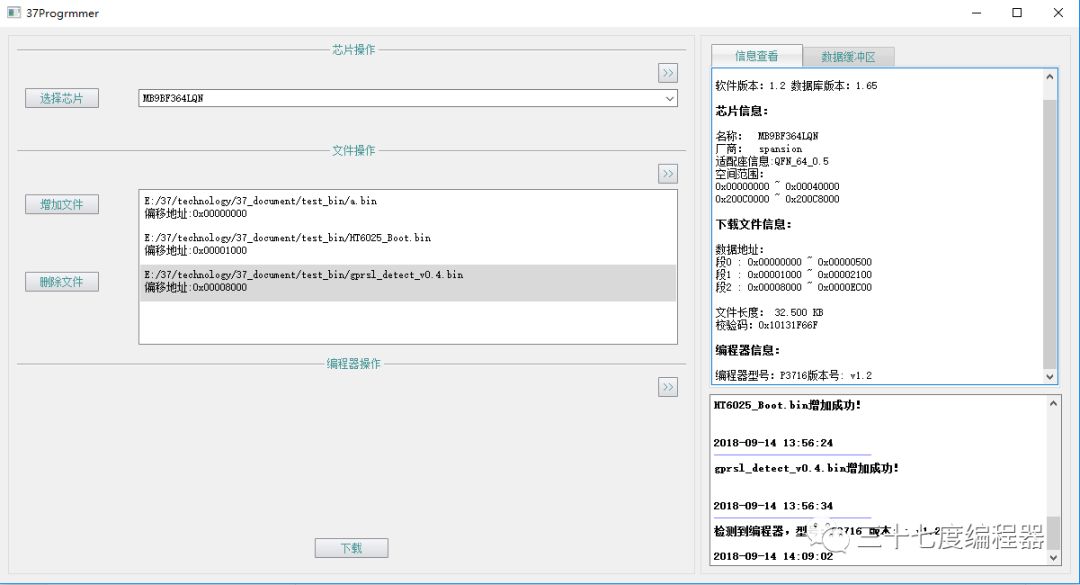Open the MB9BF364LQN chip dropdown

click(x=408, y=99)
